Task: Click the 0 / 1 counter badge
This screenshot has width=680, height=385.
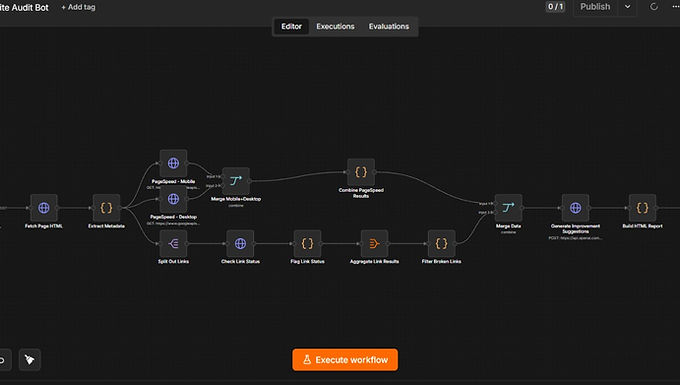Action: 555,7
